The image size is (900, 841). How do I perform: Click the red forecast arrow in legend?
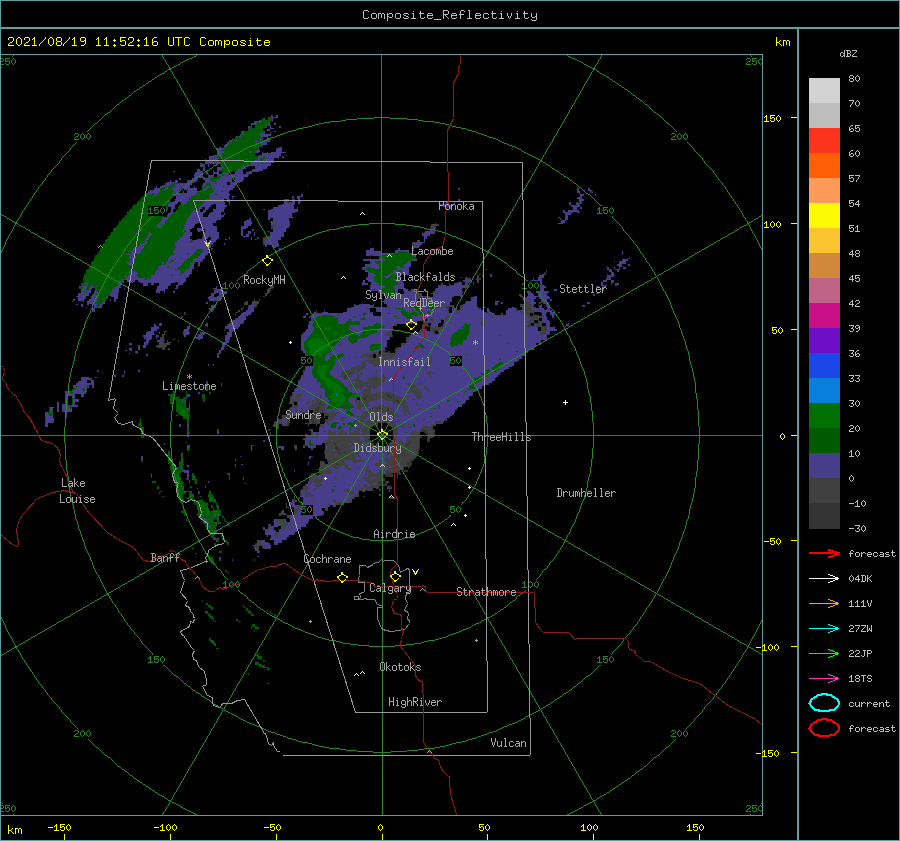pyautogui.click(x=824, y=553)
